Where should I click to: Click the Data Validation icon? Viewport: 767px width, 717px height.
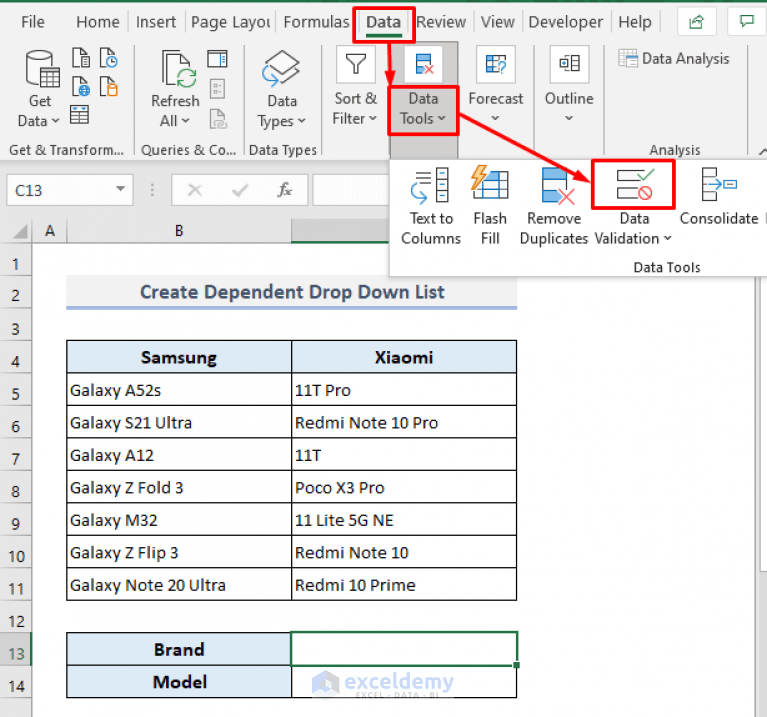coord(634,185)
